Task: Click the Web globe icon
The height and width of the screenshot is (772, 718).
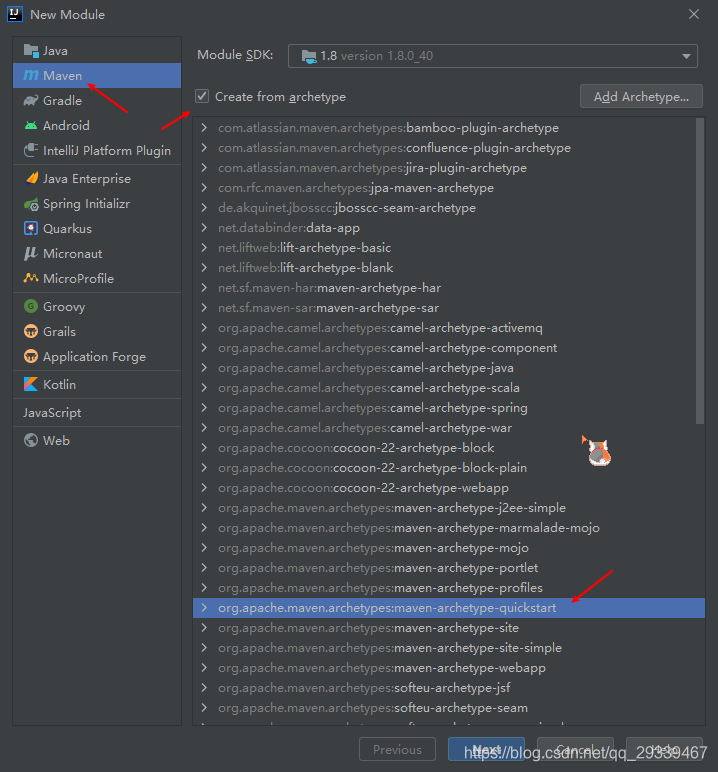Action: coord(31,440)
